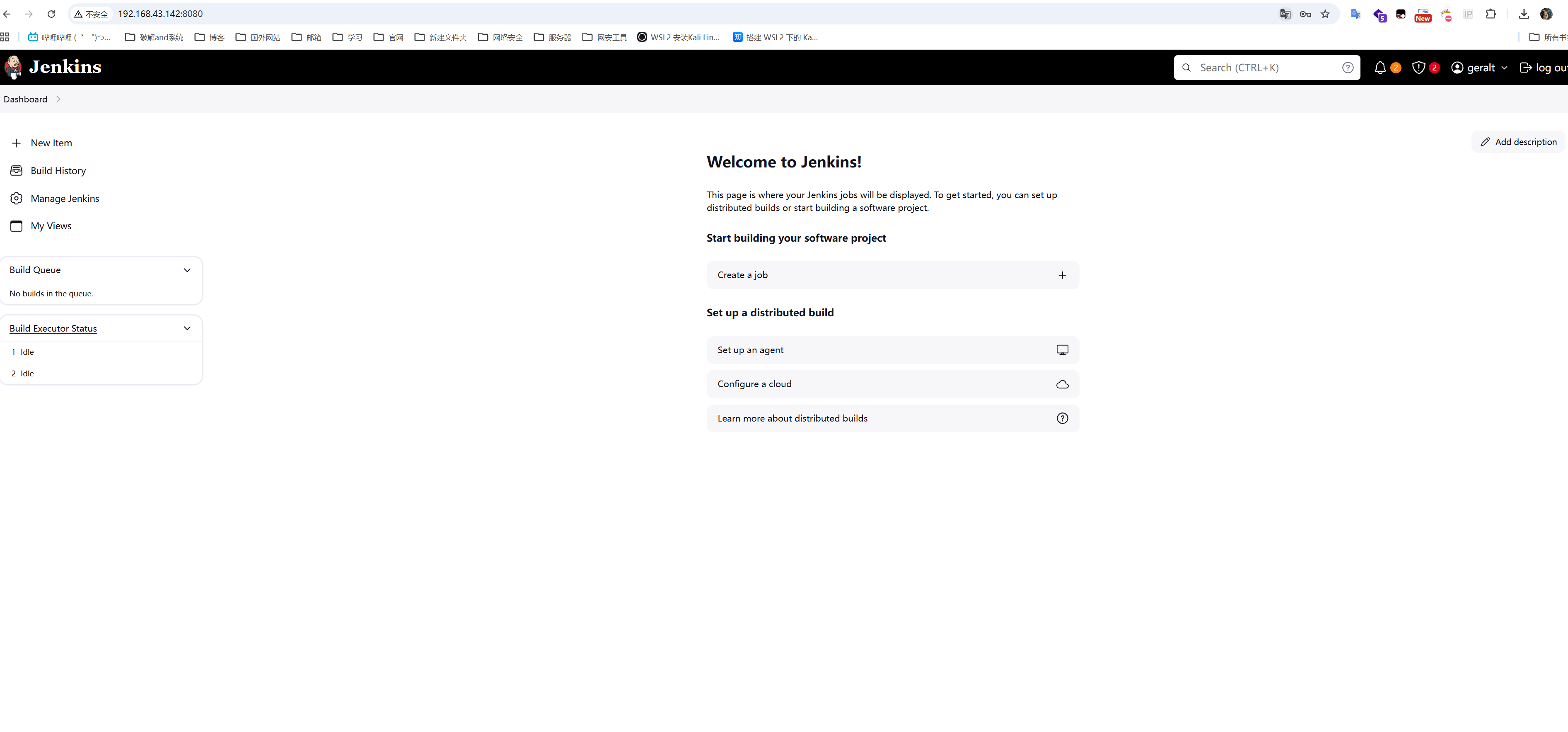Expand the dropdown chevron beside geralt
Viewport: 1568px width, 732px height.
tap(1504, 68)
